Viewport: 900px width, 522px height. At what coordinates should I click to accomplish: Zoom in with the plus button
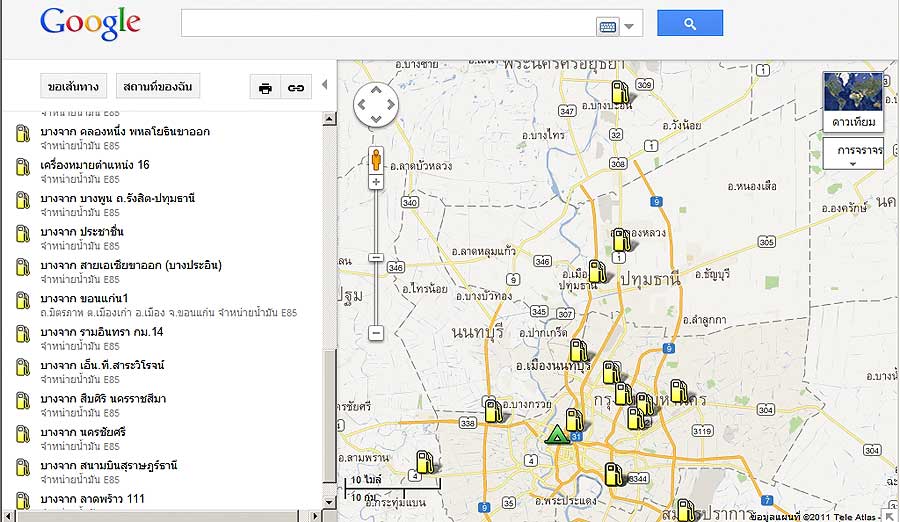(376, 182)
